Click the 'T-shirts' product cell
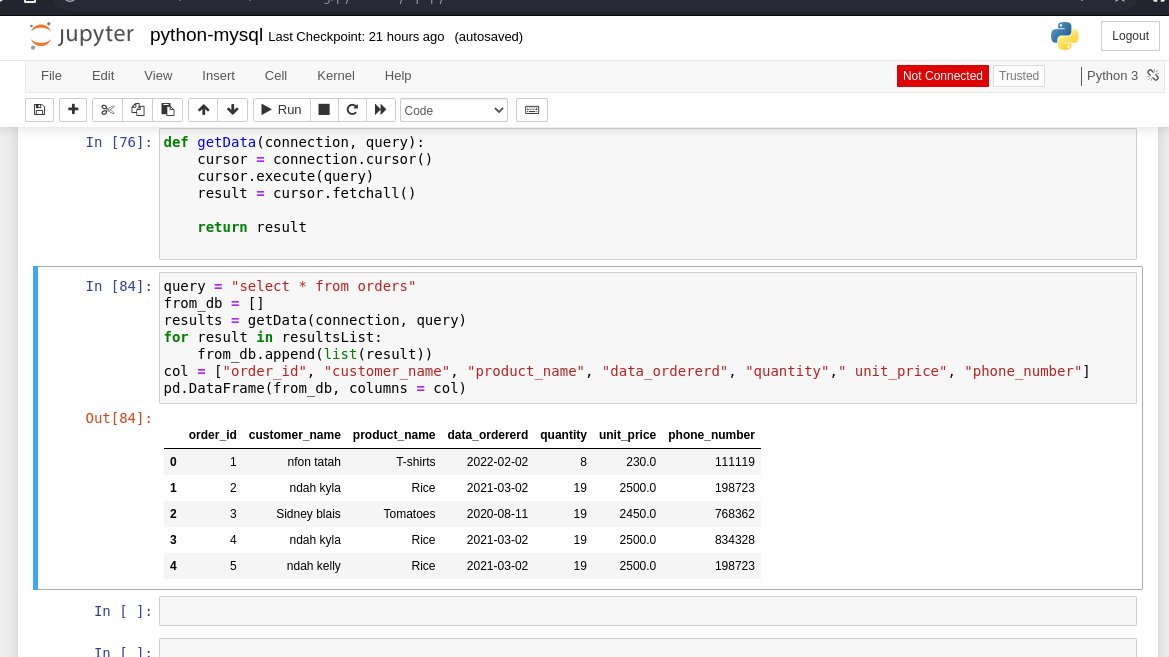Image resolution: width=1169 pixels, height=657 pixels. click(415, 462)
